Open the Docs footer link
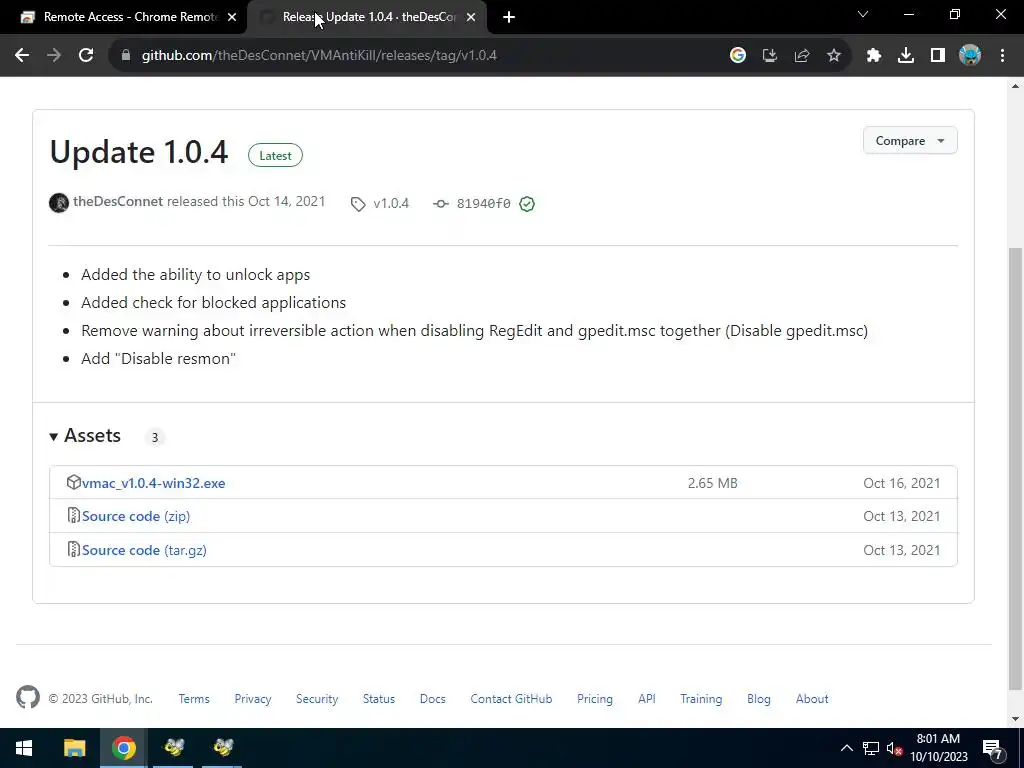 point(432,699)
